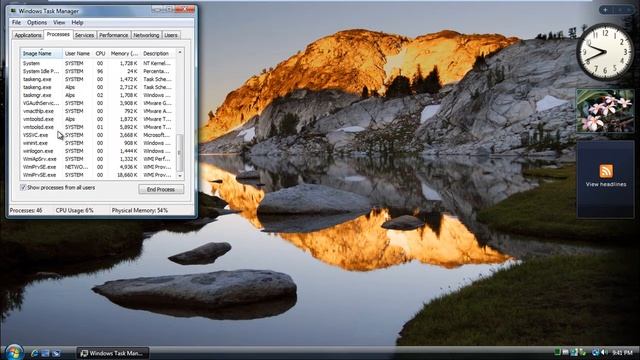Click Physical Memory: 54% status text
The image size is (640, 360).
pos(140,210)
